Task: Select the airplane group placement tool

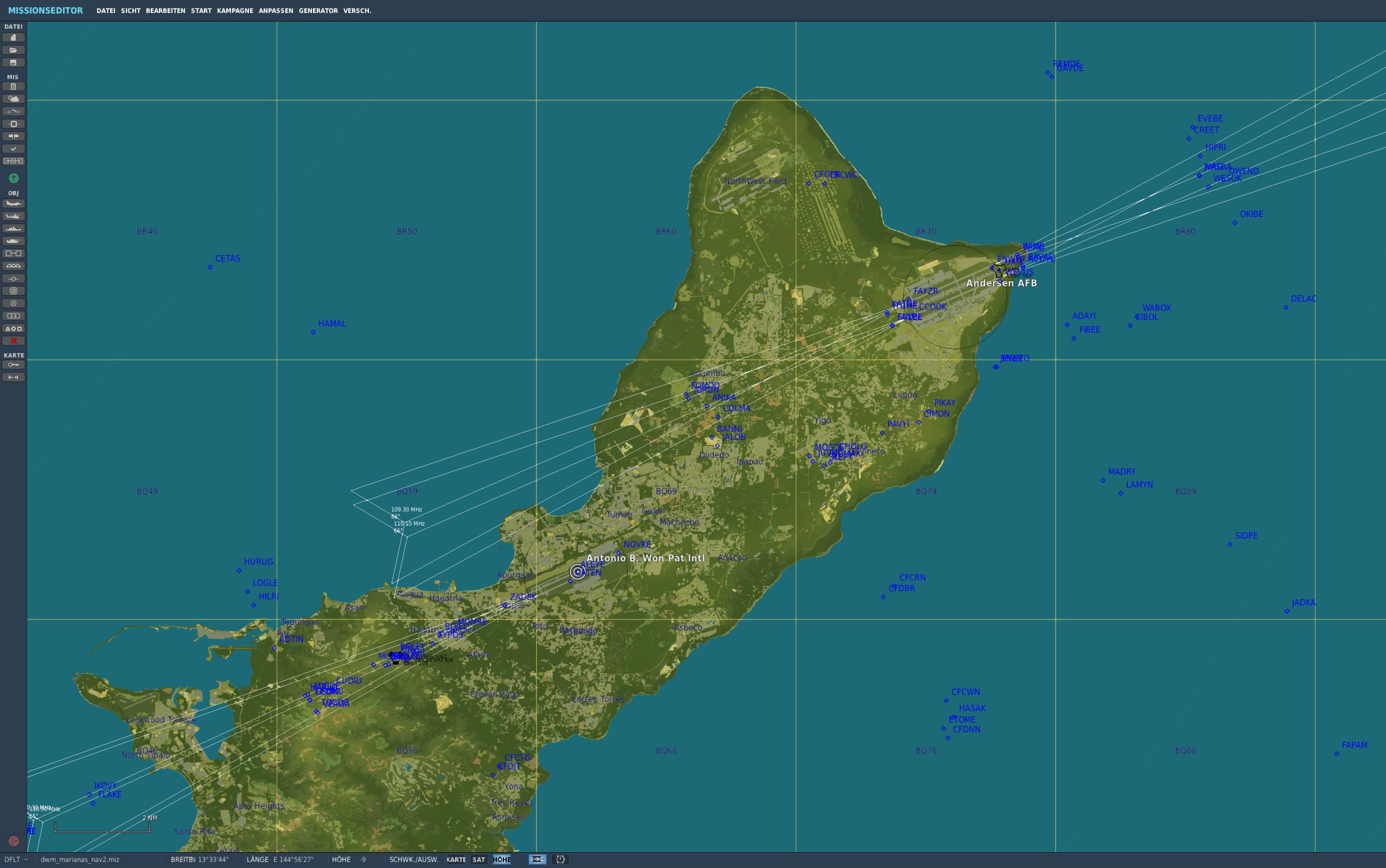Action: point(13,204)
